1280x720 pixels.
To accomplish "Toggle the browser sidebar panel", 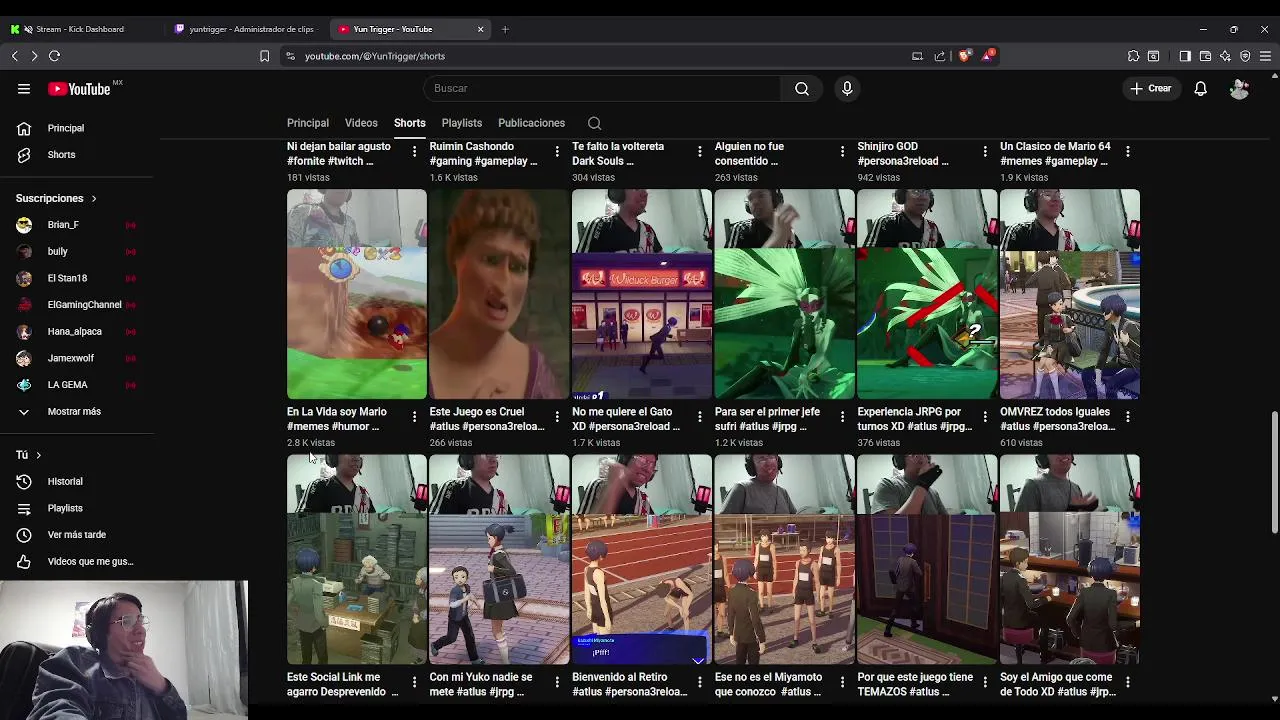I will [x=1185, y=56].
